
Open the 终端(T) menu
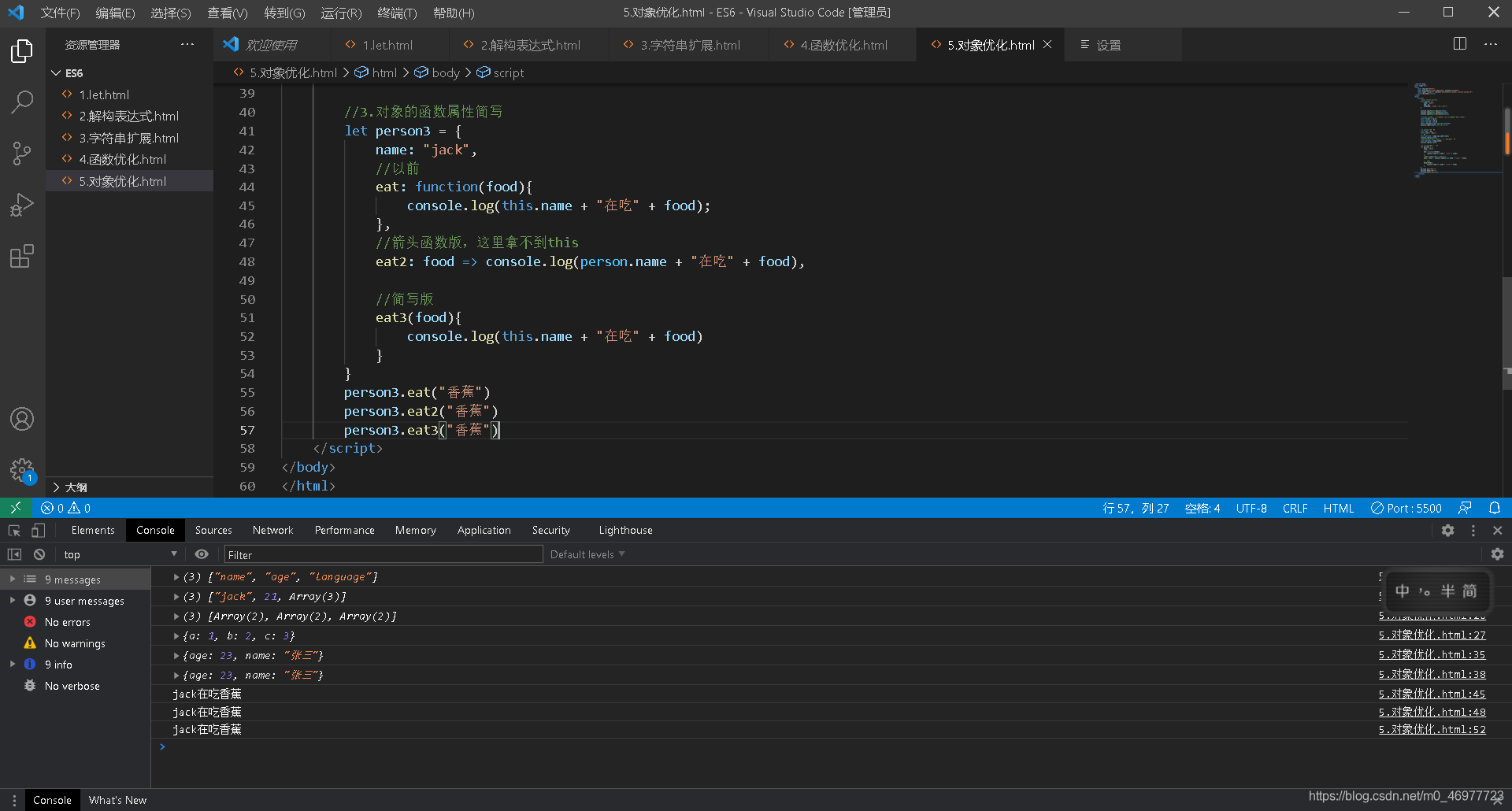(x=397, y=13)
